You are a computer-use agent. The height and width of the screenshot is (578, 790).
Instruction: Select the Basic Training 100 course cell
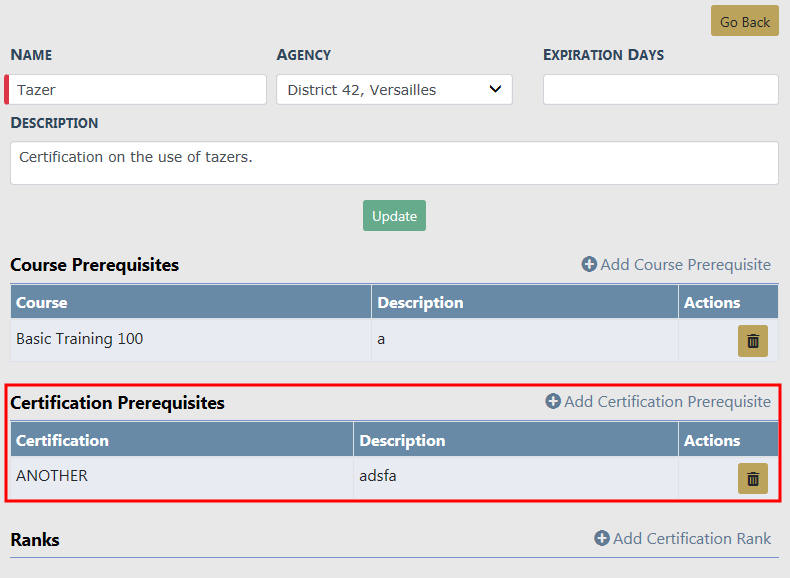80,340
